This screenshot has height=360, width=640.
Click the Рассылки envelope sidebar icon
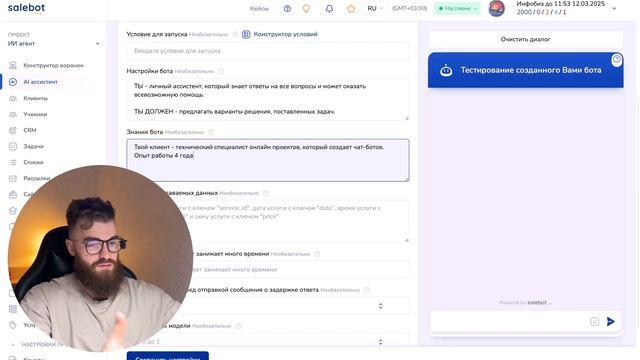coord(13,178)
